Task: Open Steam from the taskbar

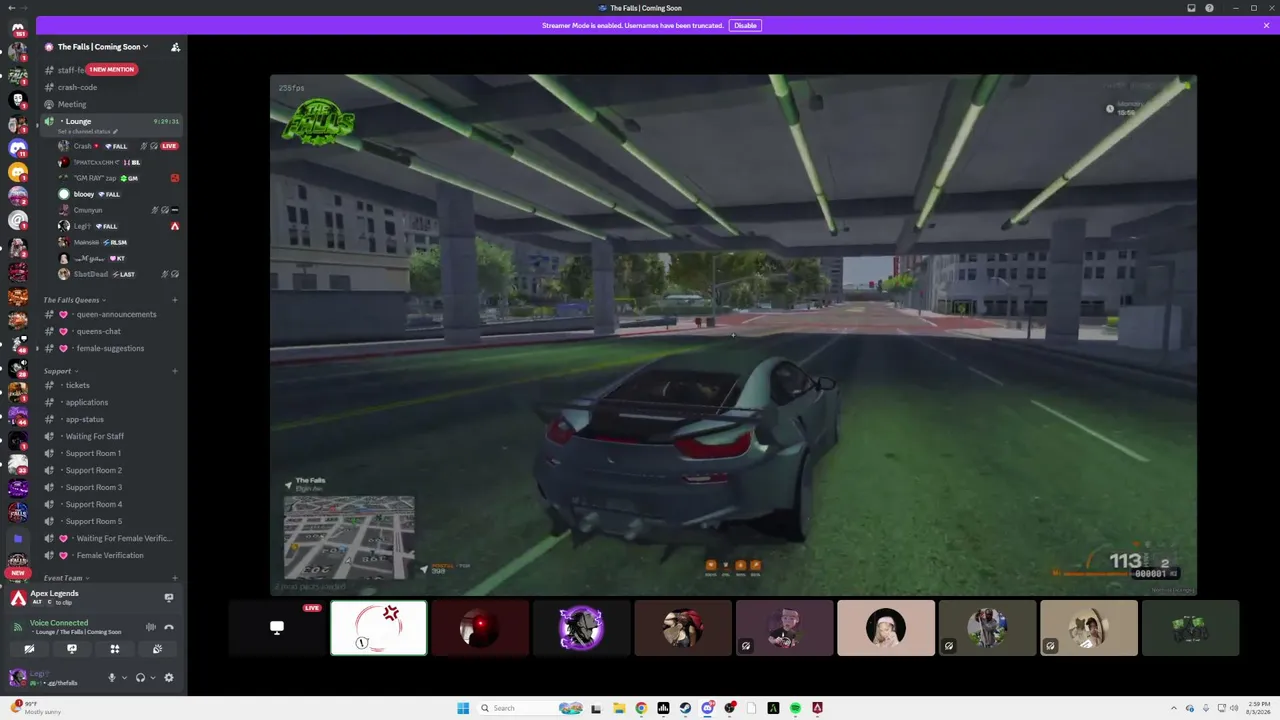Action: [685, 708]
